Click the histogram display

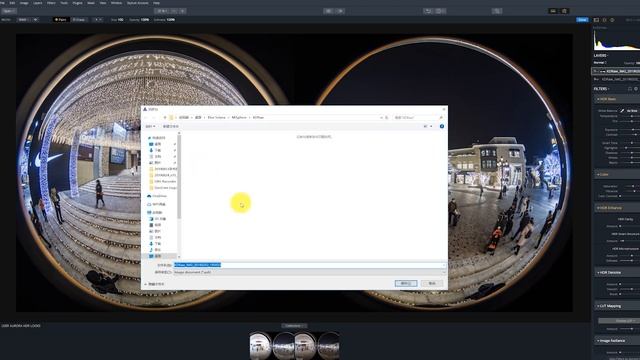tap(616, 40)
